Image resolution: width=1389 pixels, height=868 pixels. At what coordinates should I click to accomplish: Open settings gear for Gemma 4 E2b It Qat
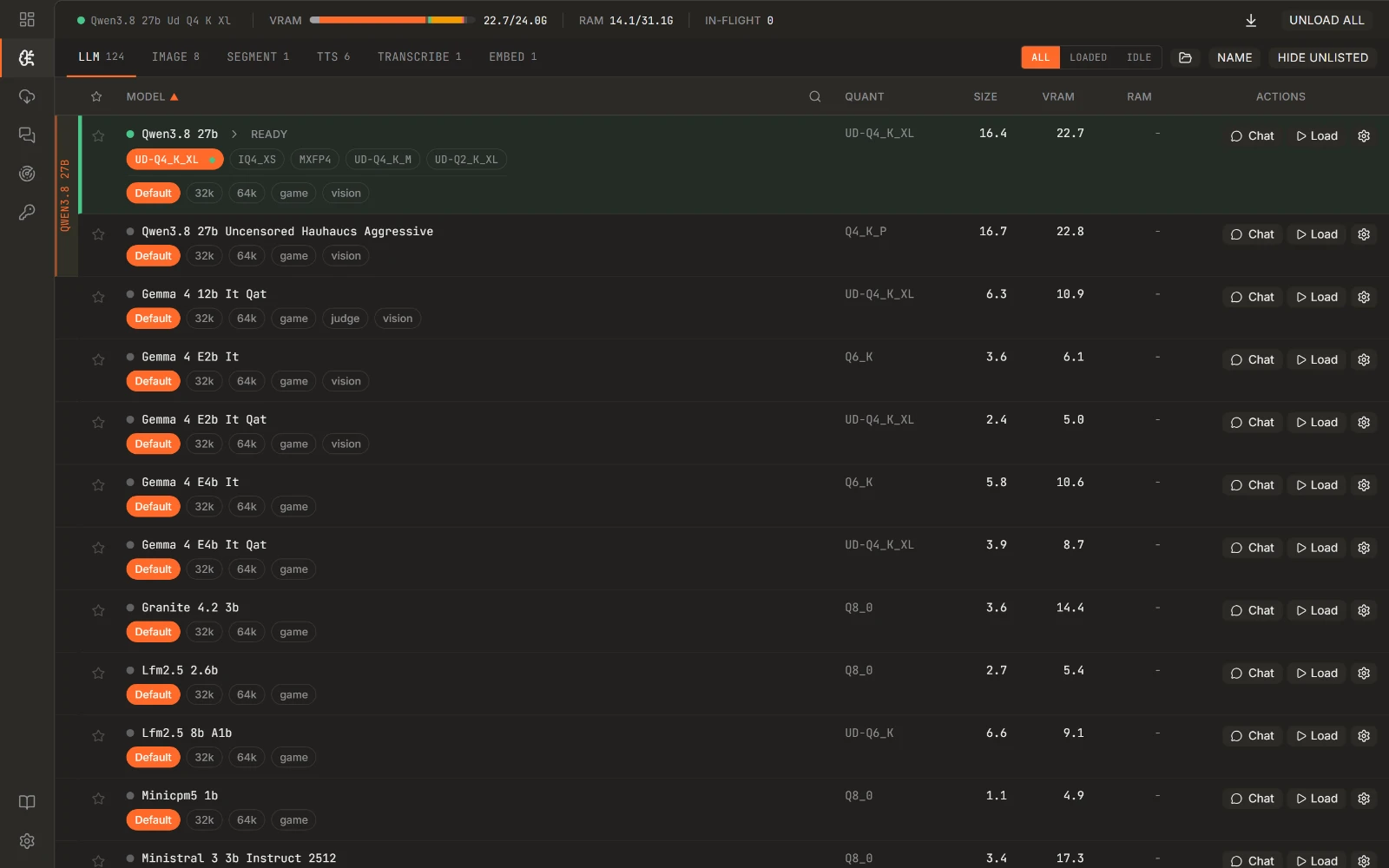[1364, 422]
